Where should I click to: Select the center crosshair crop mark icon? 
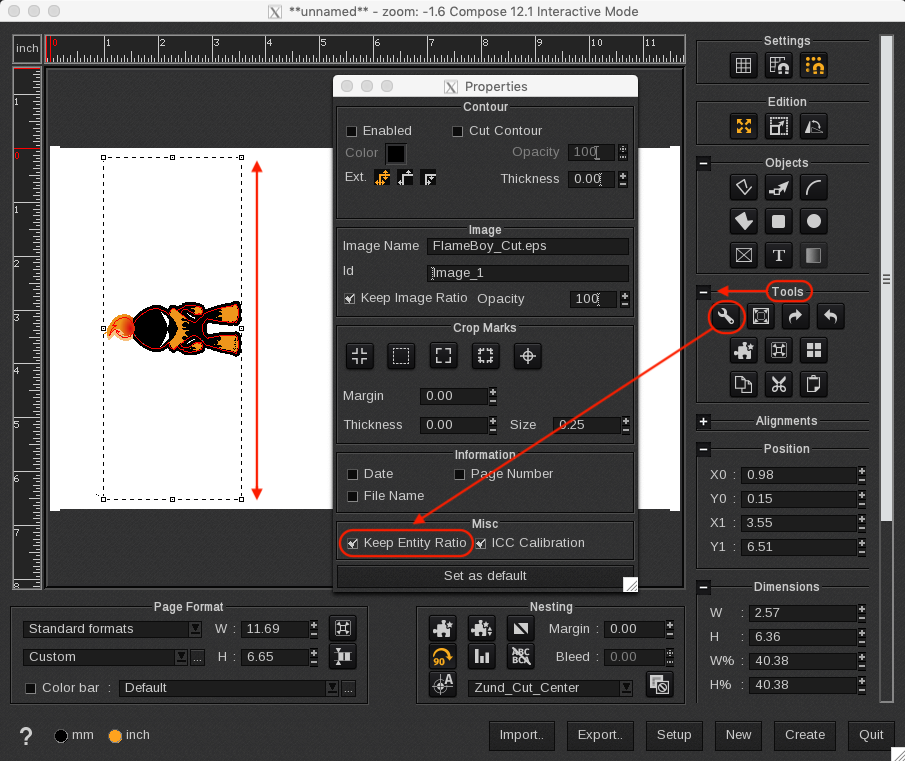pos(527,355)
